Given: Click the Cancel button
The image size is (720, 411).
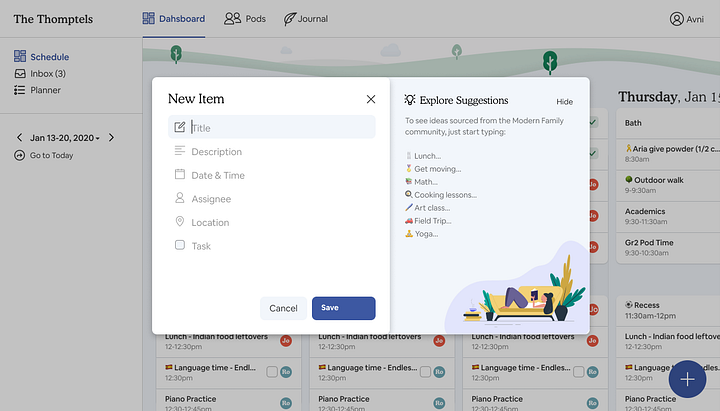Looking at the screenshot, I should coord(283,308).
